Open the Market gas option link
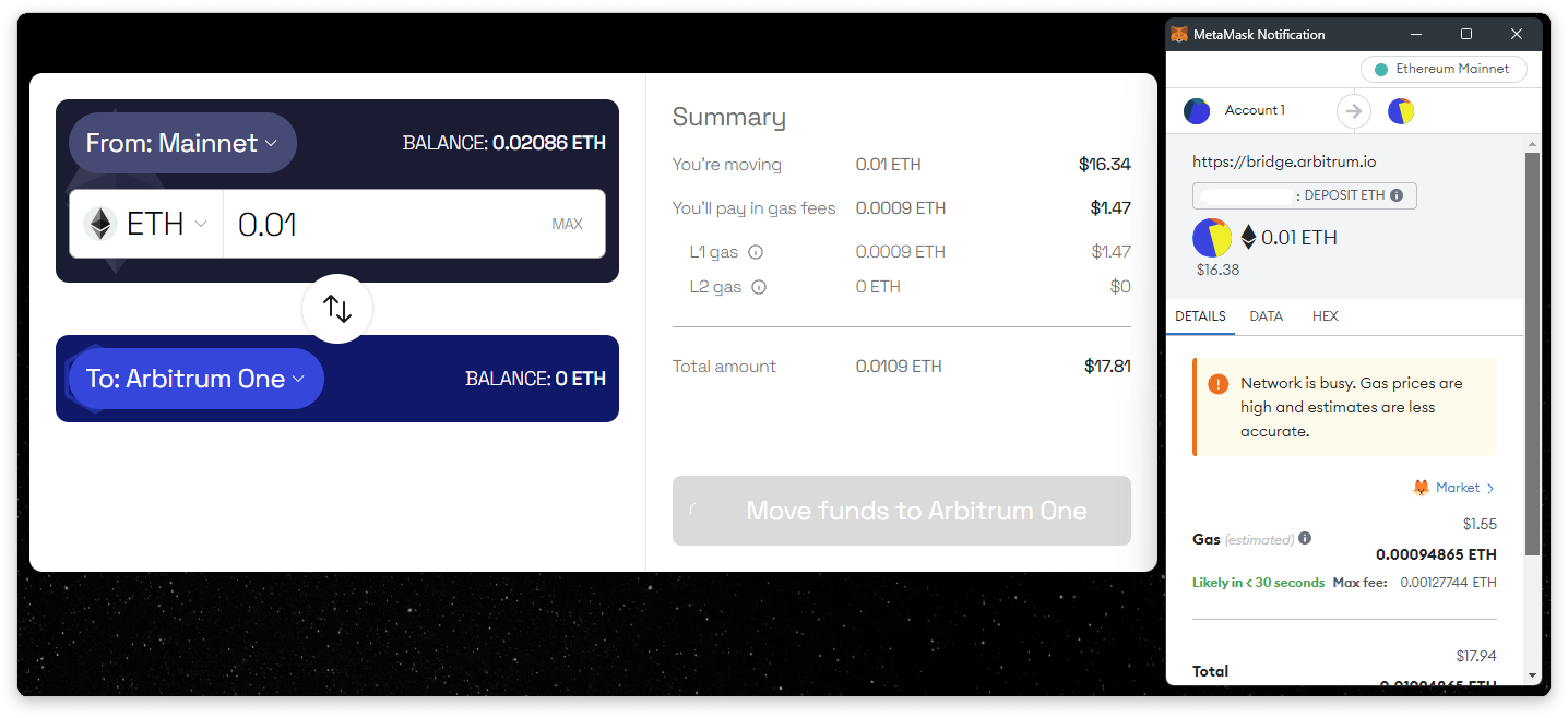 coord(1458,487)
